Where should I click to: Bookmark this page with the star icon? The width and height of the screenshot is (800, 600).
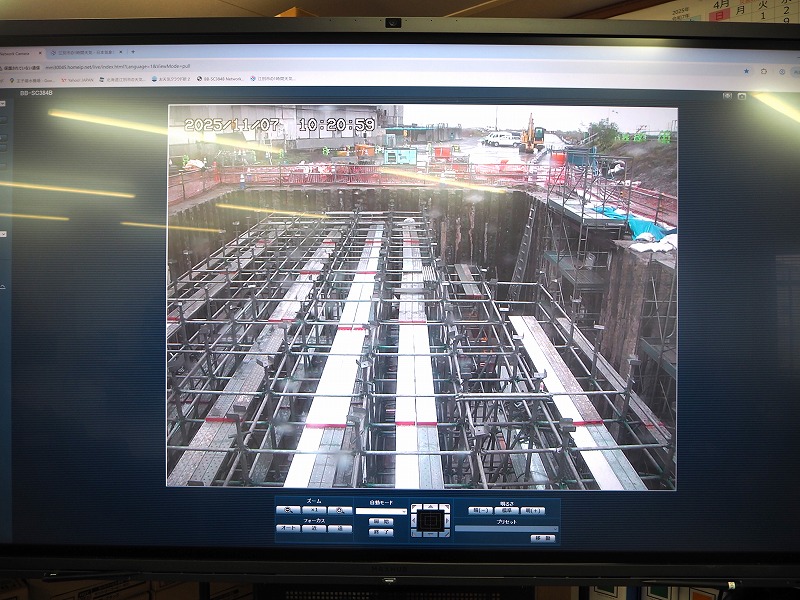(x=746, y=71)
